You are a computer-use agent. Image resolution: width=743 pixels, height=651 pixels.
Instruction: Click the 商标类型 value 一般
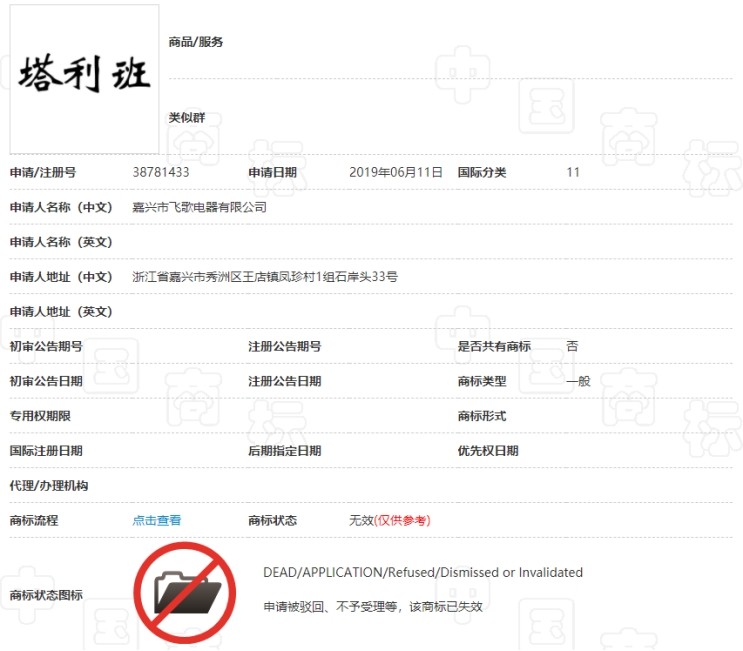[578, 381]
